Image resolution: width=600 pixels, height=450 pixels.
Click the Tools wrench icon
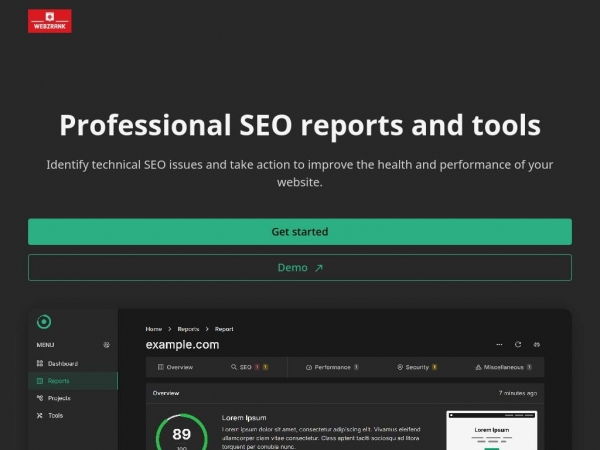pyautogui.click(x=40, y=415)
